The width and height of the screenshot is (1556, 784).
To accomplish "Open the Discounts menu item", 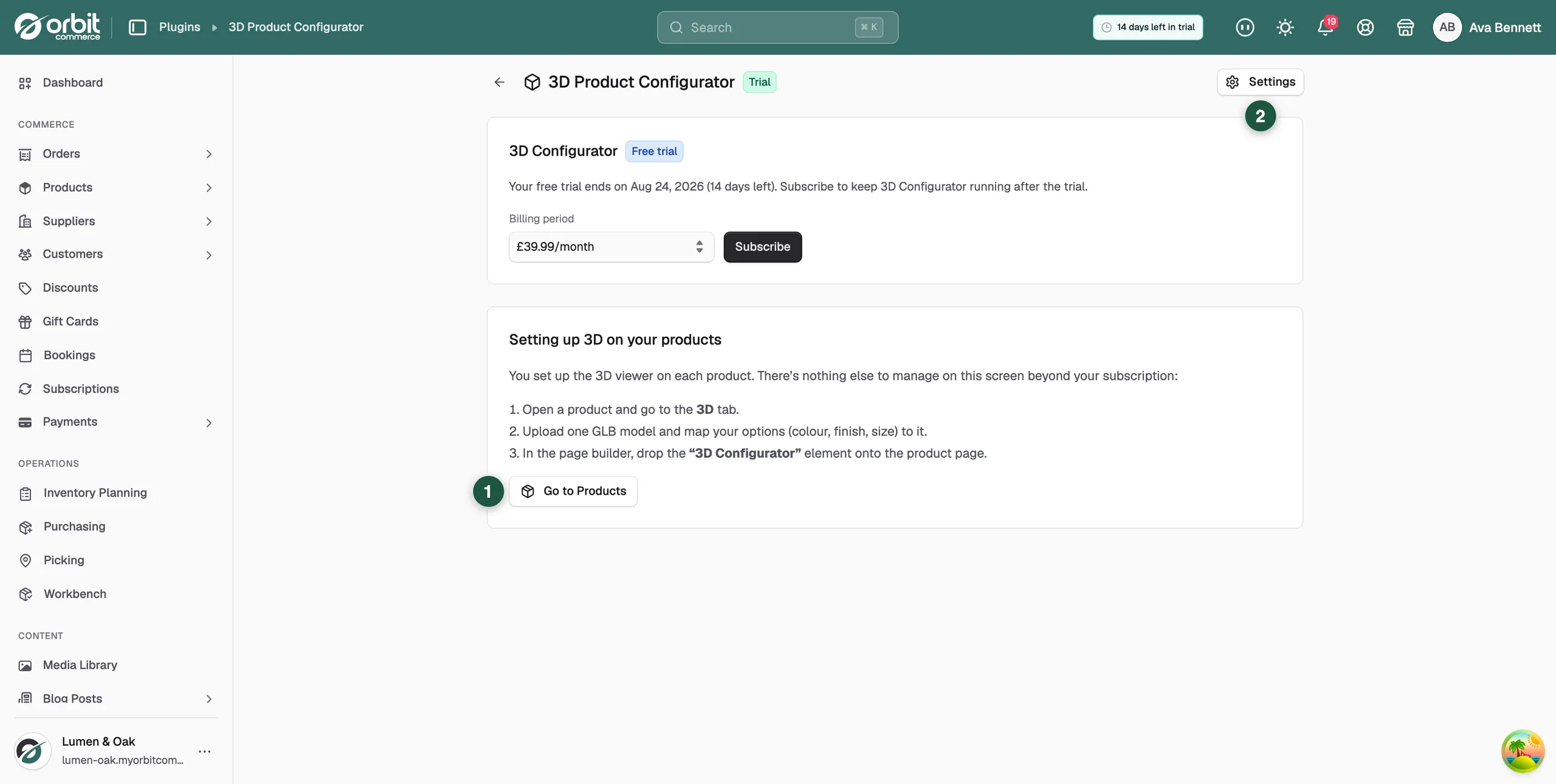I will 116,288.
